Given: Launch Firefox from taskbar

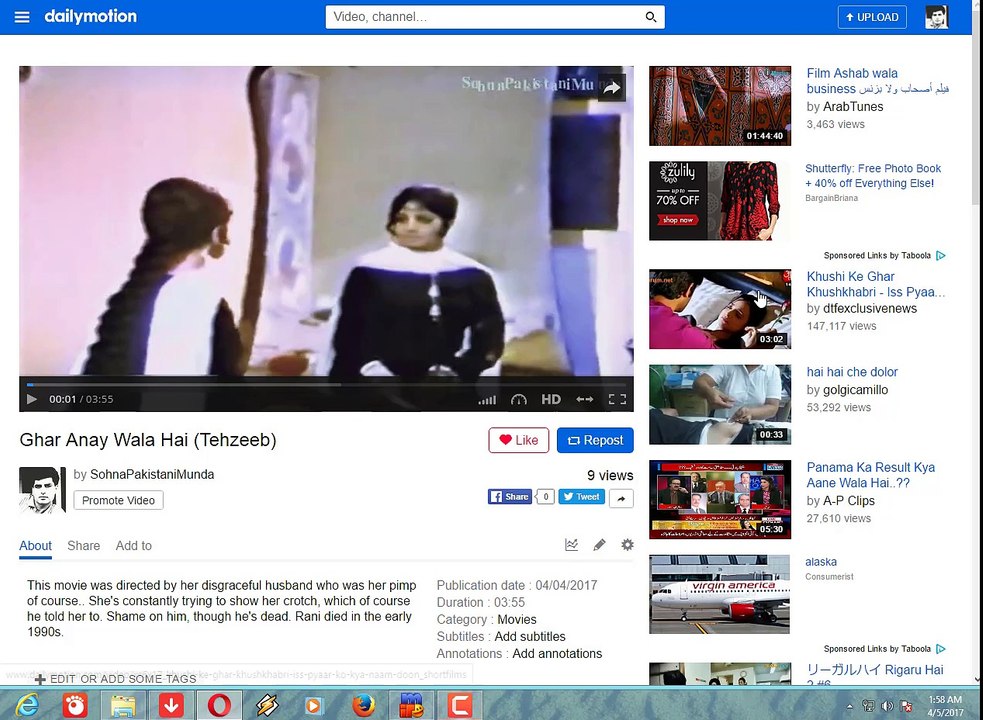Looking at the screenshot, I should point(363,705).
